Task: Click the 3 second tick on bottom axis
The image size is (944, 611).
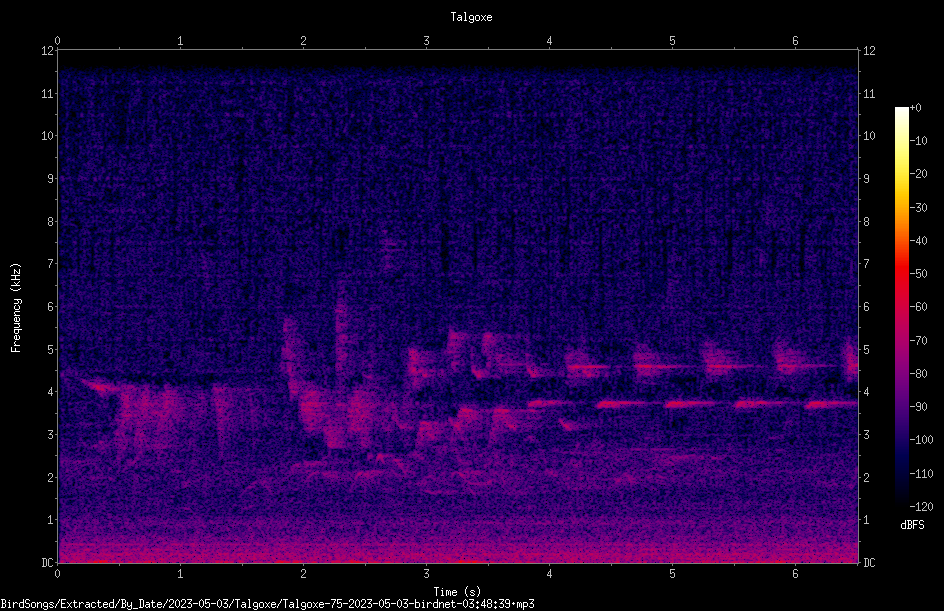Action: (x=426, y=574)
